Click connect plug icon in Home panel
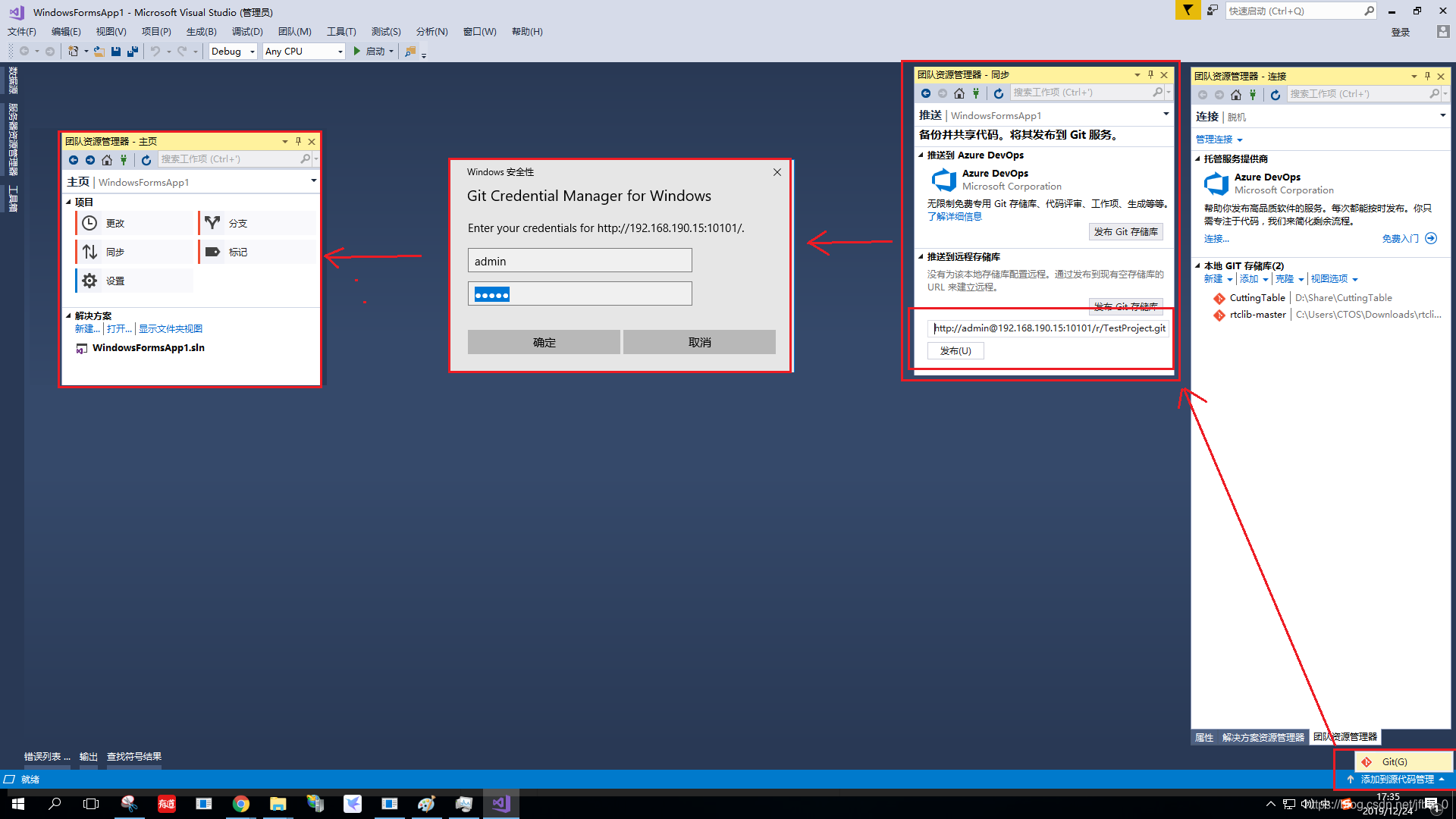Screen dimensions: 1456x819 click(124, 160)
